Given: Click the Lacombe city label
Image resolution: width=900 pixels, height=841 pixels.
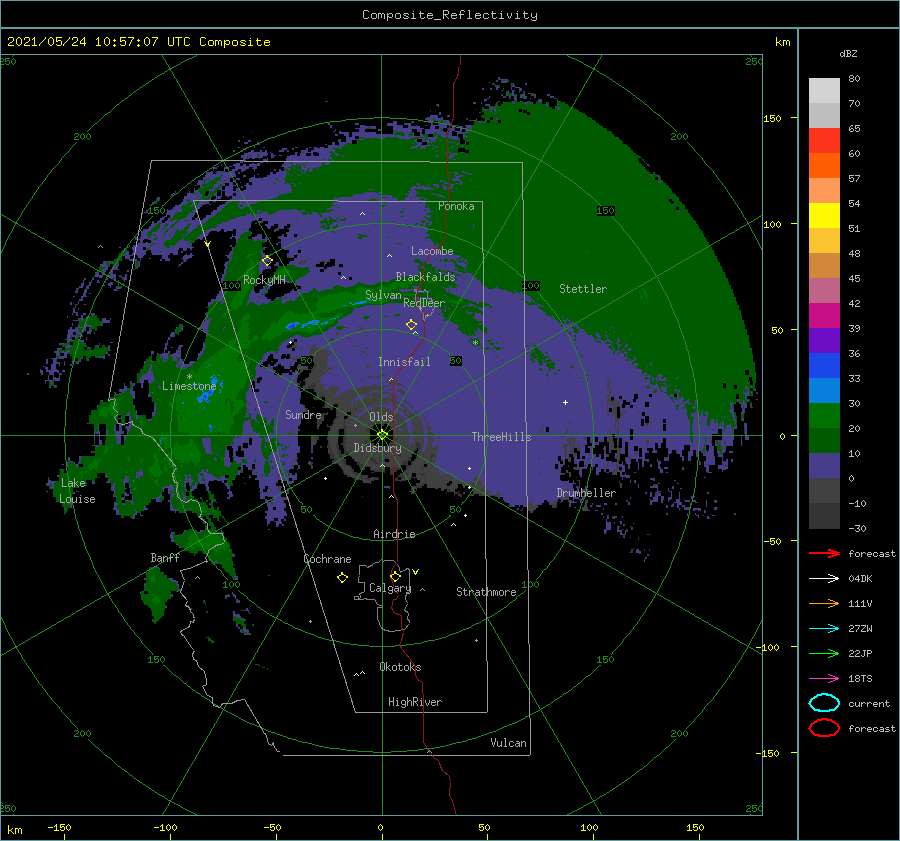Looking at the screenshot, I should pyautogui.click(x=432, y=251).
